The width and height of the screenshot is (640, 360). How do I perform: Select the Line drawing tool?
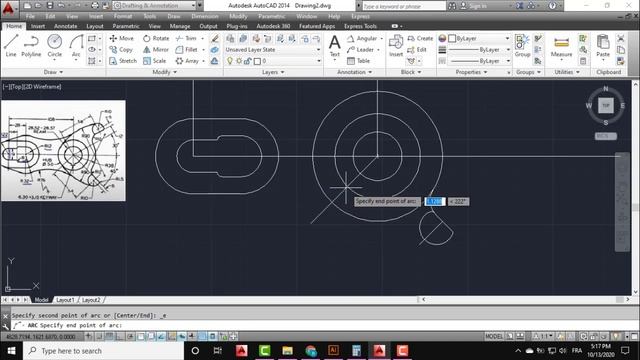[11, 46]
